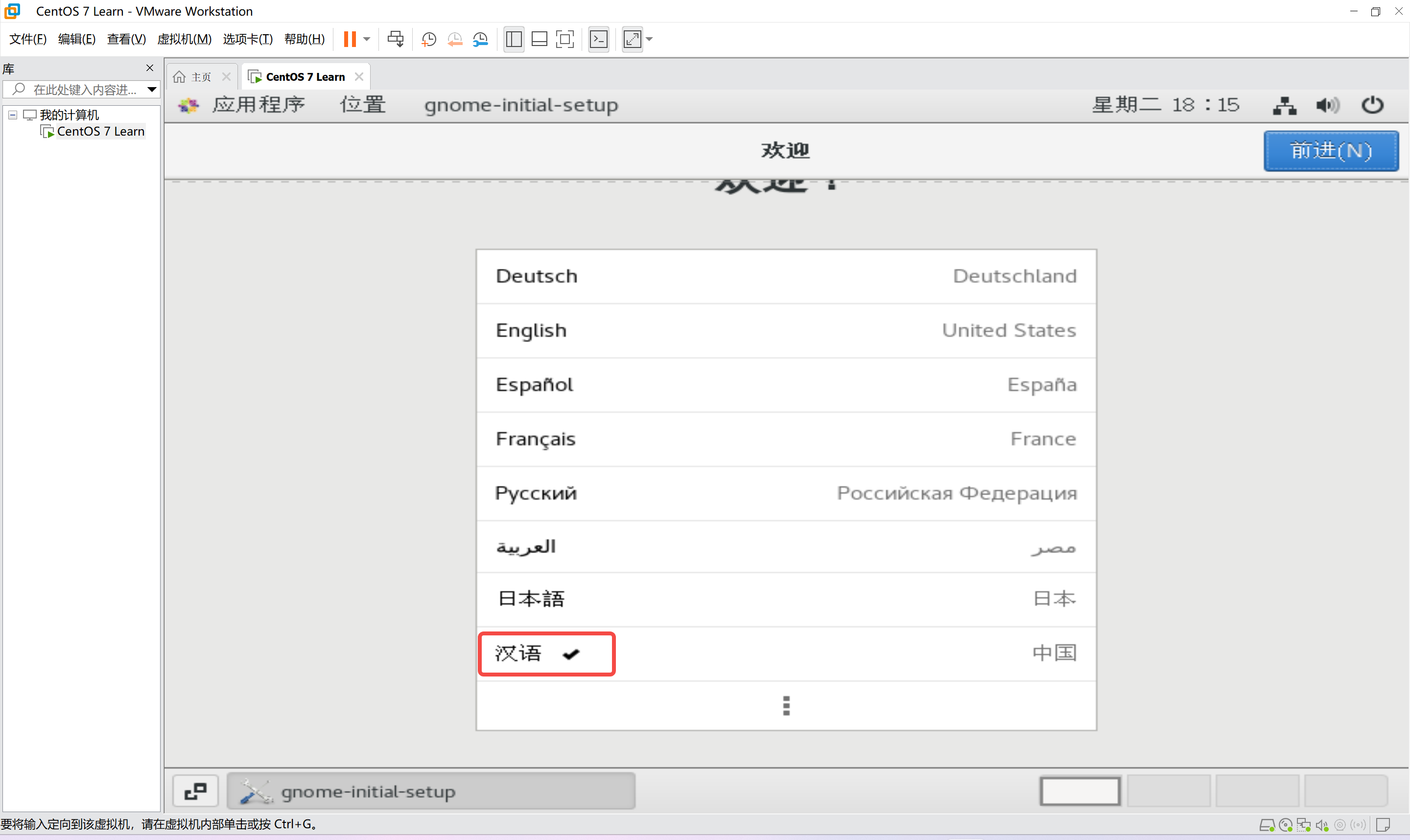Click the USB controller status icon
Image resolution: width=1410 pixels, height=840 pixels.
pyautogui.click(x=1340, y=826)
